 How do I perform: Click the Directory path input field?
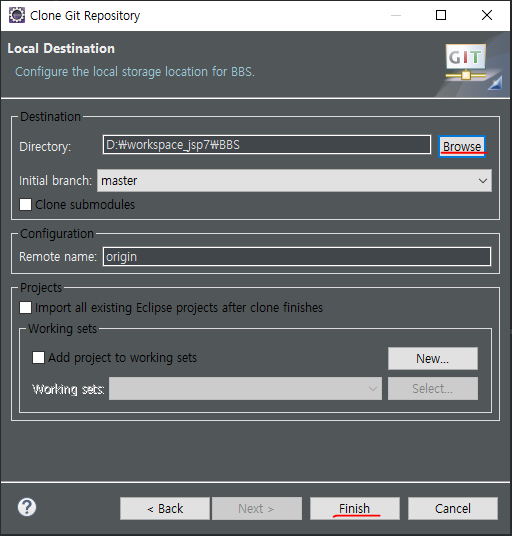pos(267,145)
